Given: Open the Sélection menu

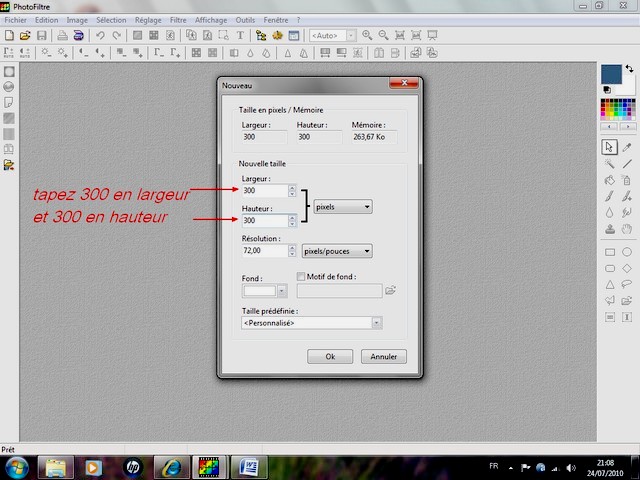Looking at the screenshot, I should click(x=111, y=20).
